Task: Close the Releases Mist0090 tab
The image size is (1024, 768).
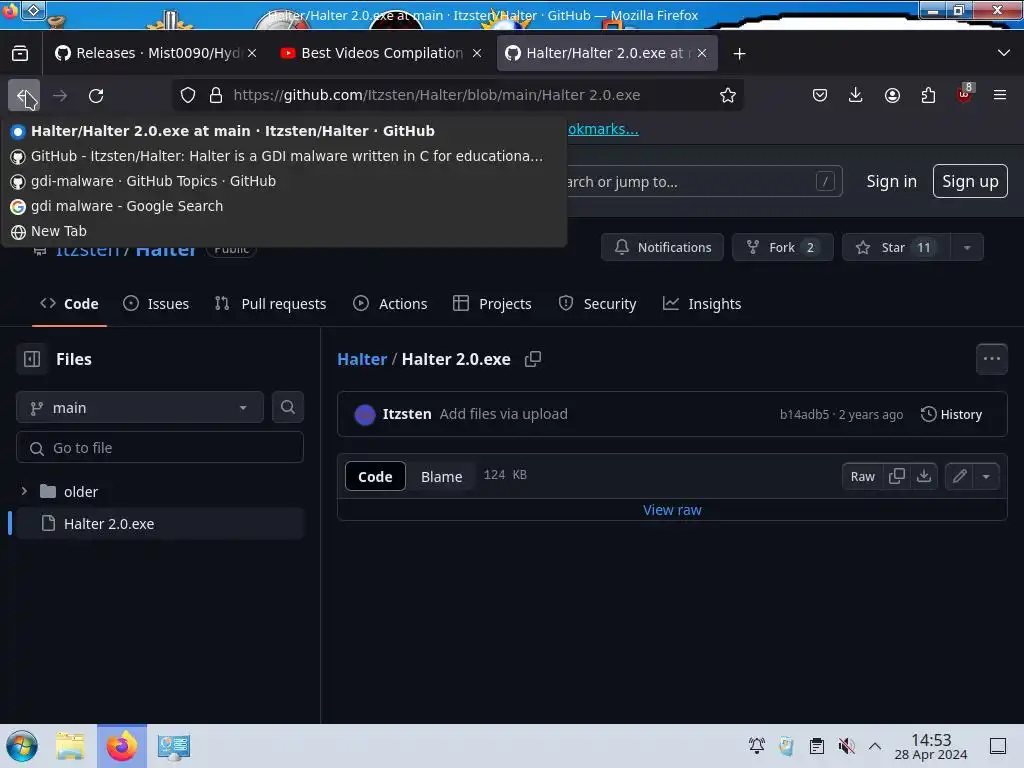Action: 252,54
